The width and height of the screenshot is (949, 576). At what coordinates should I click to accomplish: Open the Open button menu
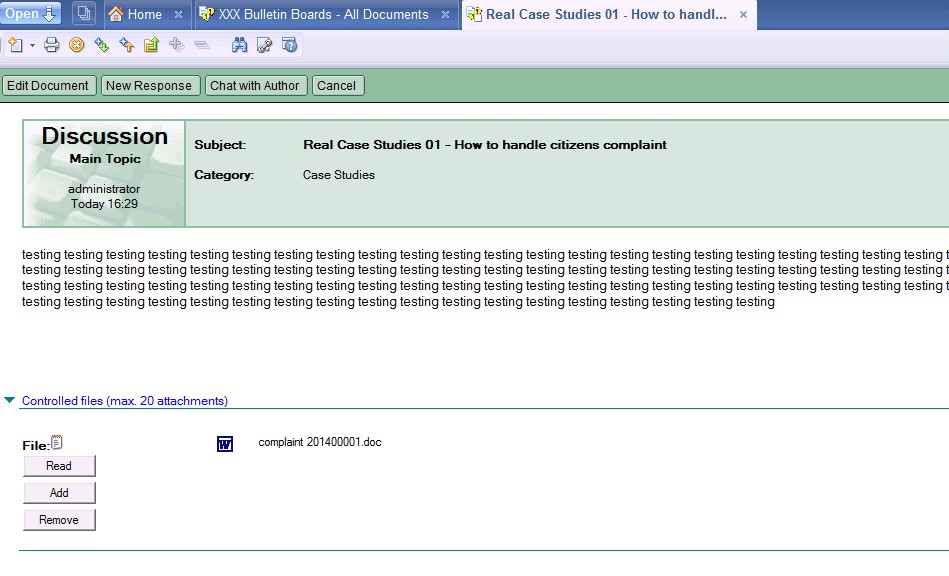point(31,14)
